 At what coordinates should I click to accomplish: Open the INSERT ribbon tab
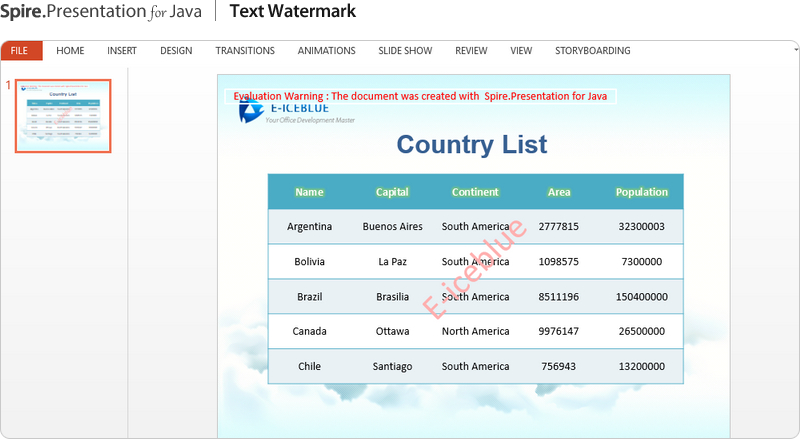tap(122, 51)
